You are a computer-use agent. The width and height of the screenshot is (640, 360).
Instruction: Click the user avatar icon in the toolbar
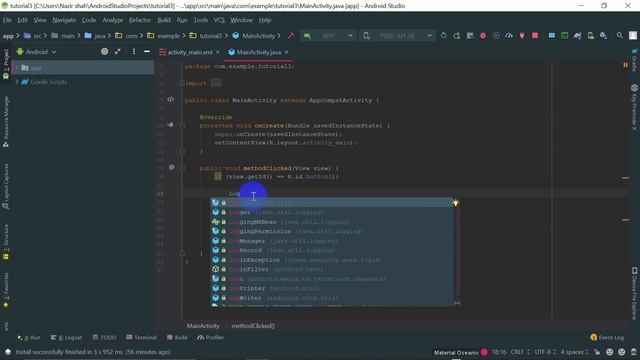633,36
